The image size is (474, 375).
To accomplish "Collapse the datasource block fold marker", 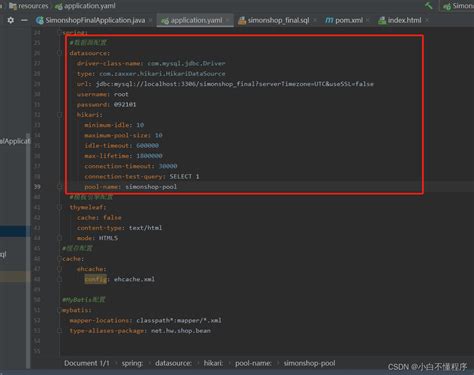I will (x=59, y=53).
